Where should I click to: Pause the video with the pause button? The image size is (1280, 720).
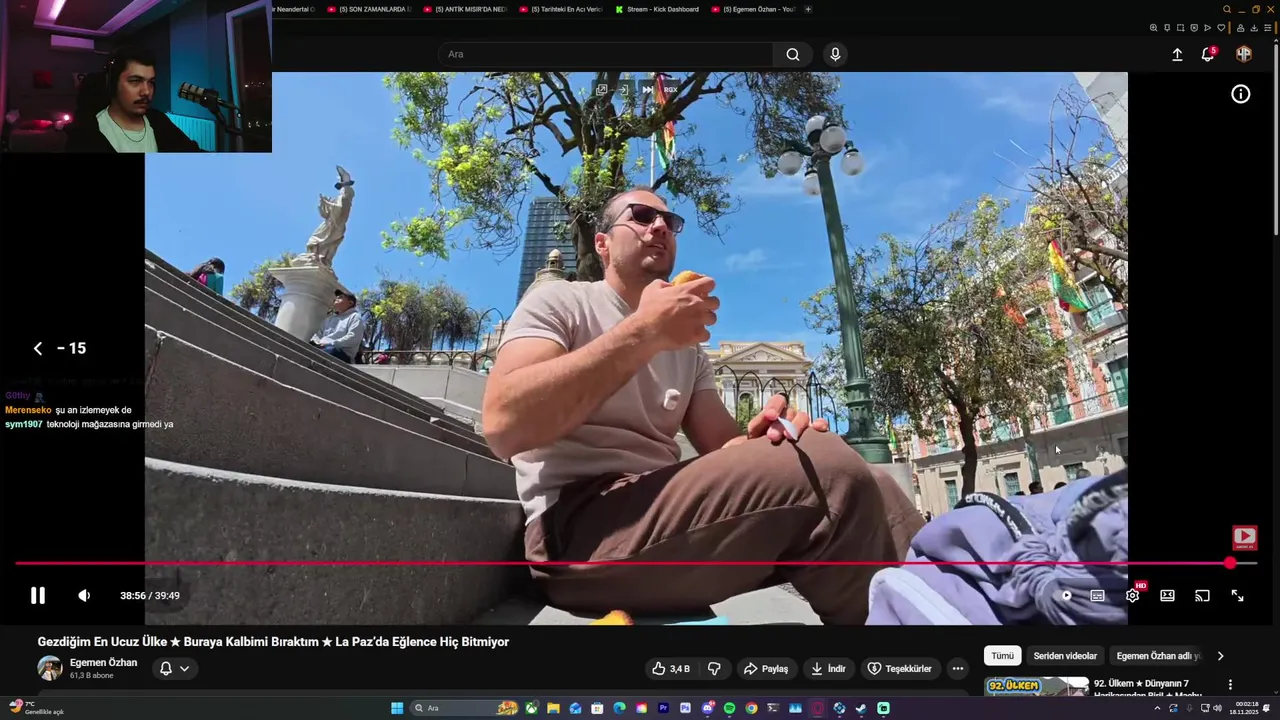[x=38, y=596]
